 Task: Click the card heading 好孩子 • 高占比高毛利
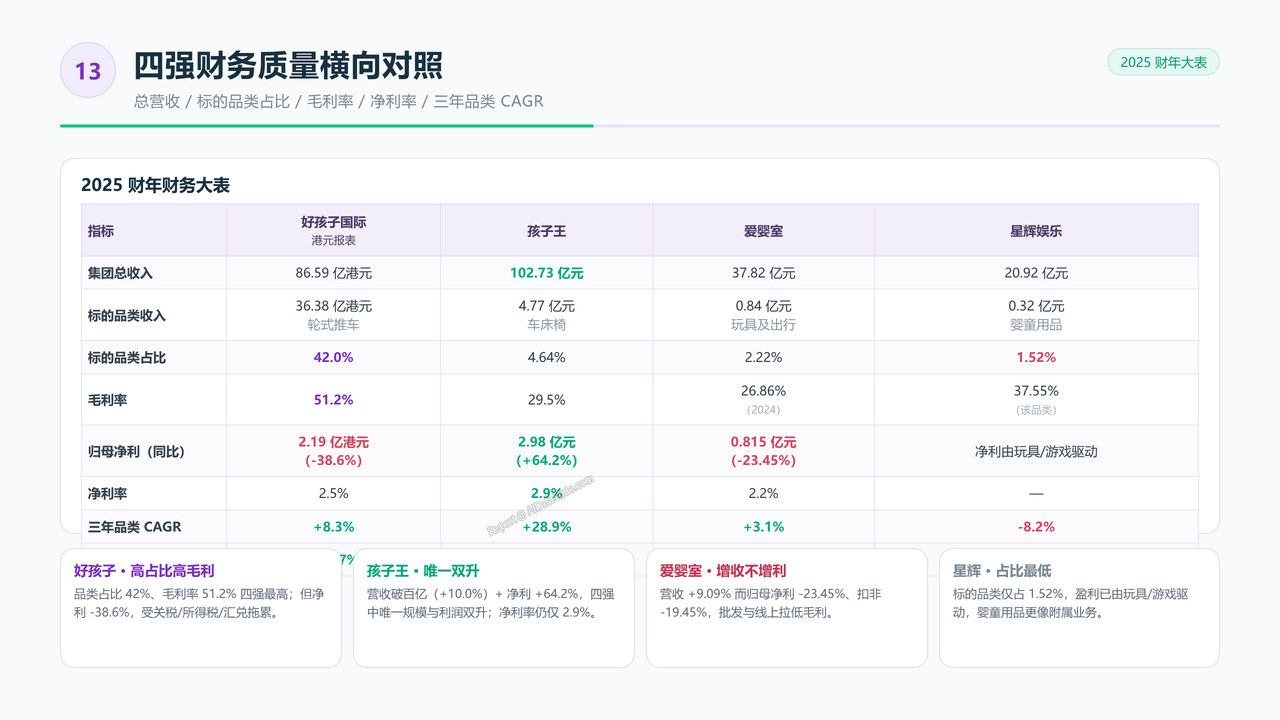point(144,571)
